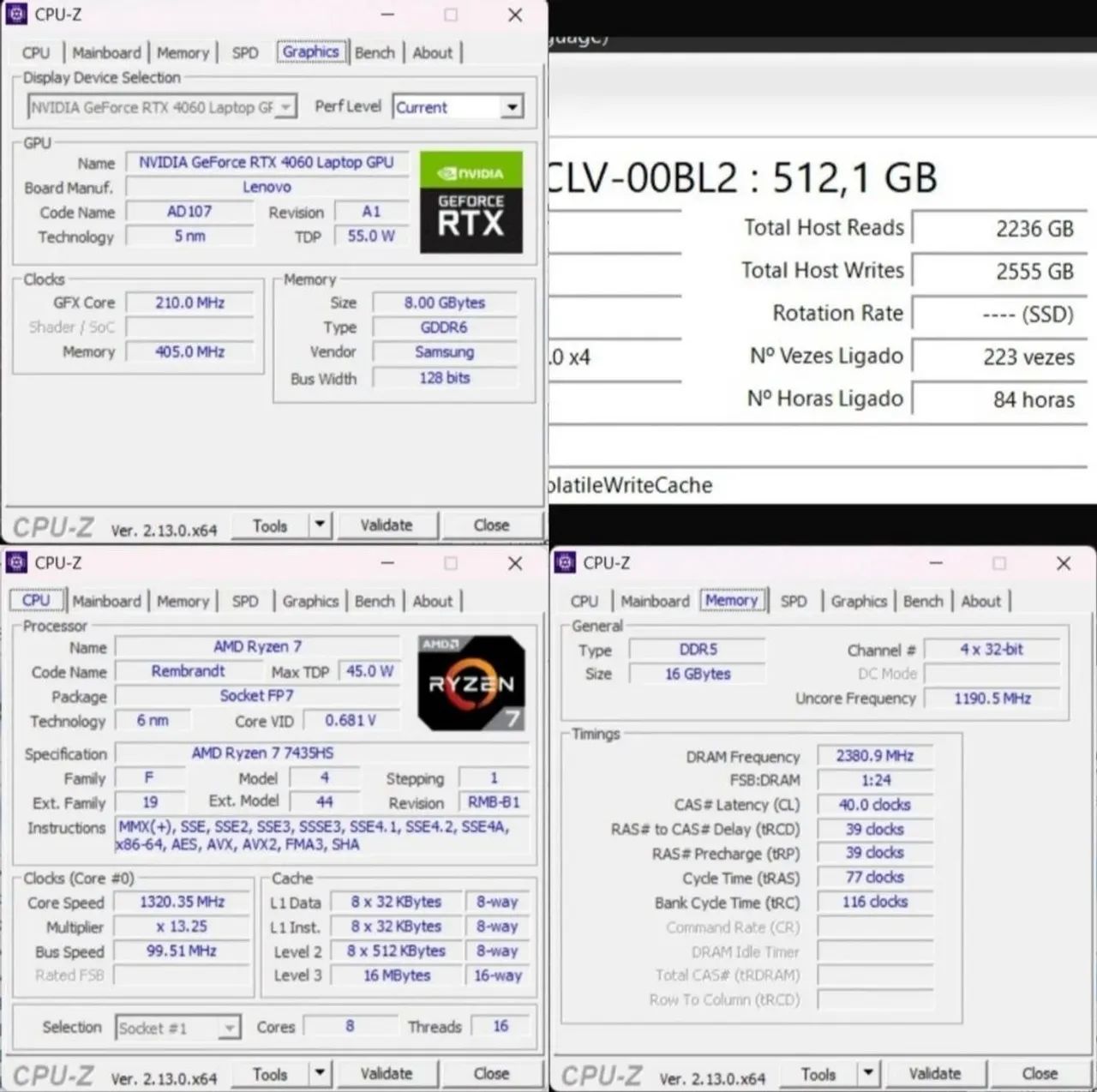Click memory vendor Samsung field
Image resolution: width=1097 pixels, height=1092 pixels.
point(445,352)
